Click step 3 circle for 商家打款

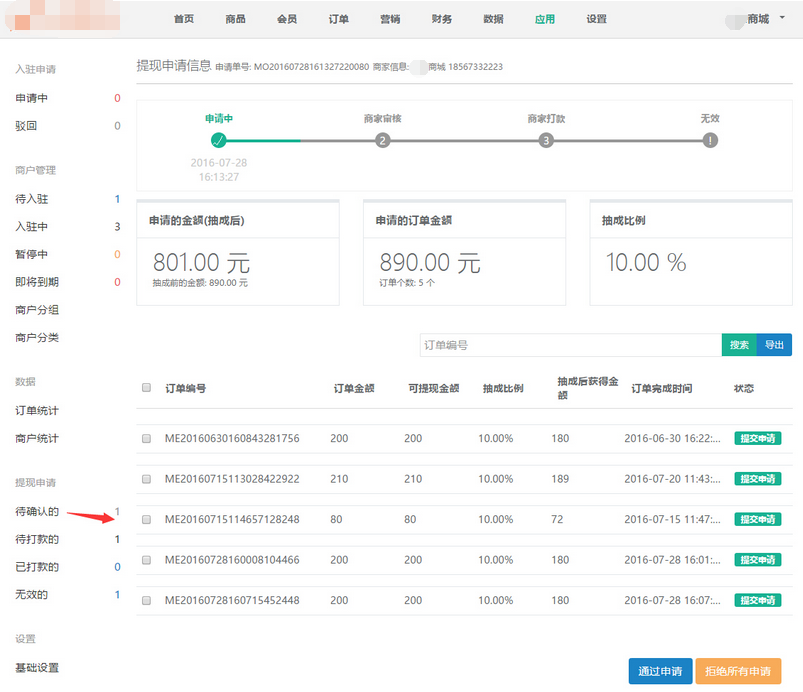[x=546, y=141]
